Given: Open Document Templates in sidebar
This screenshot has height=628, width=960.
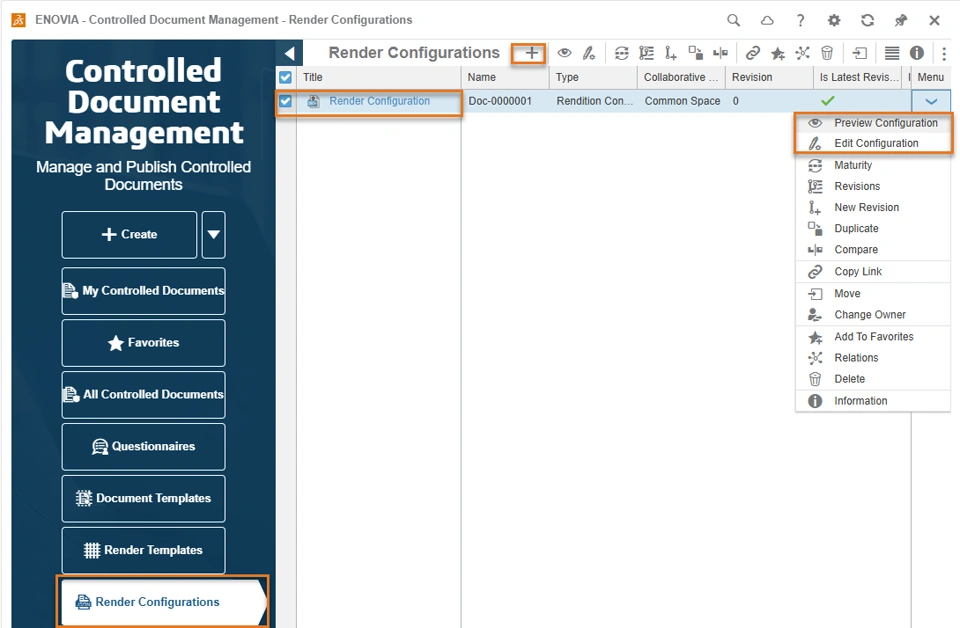Looking at the screenshot, I should [143, 498].
